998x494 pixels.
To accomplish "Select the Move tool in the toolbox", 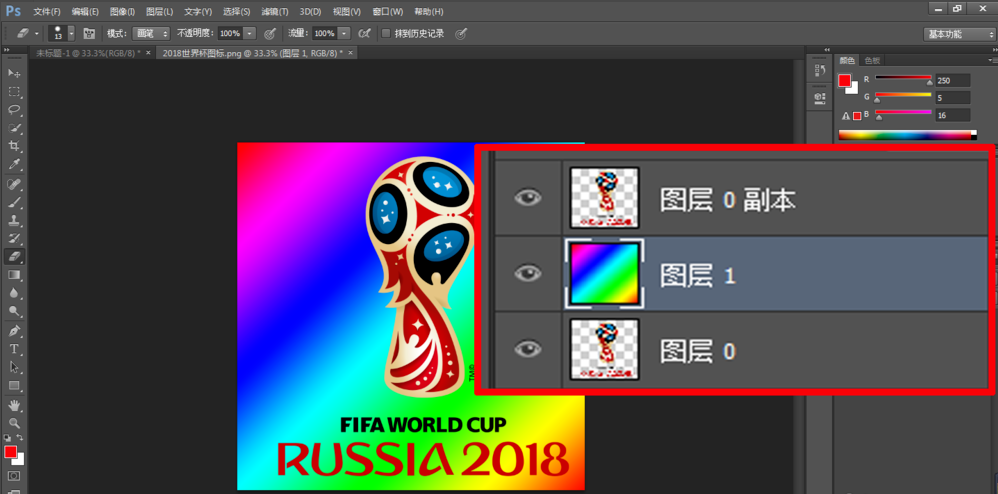I will tap(14, 74).
